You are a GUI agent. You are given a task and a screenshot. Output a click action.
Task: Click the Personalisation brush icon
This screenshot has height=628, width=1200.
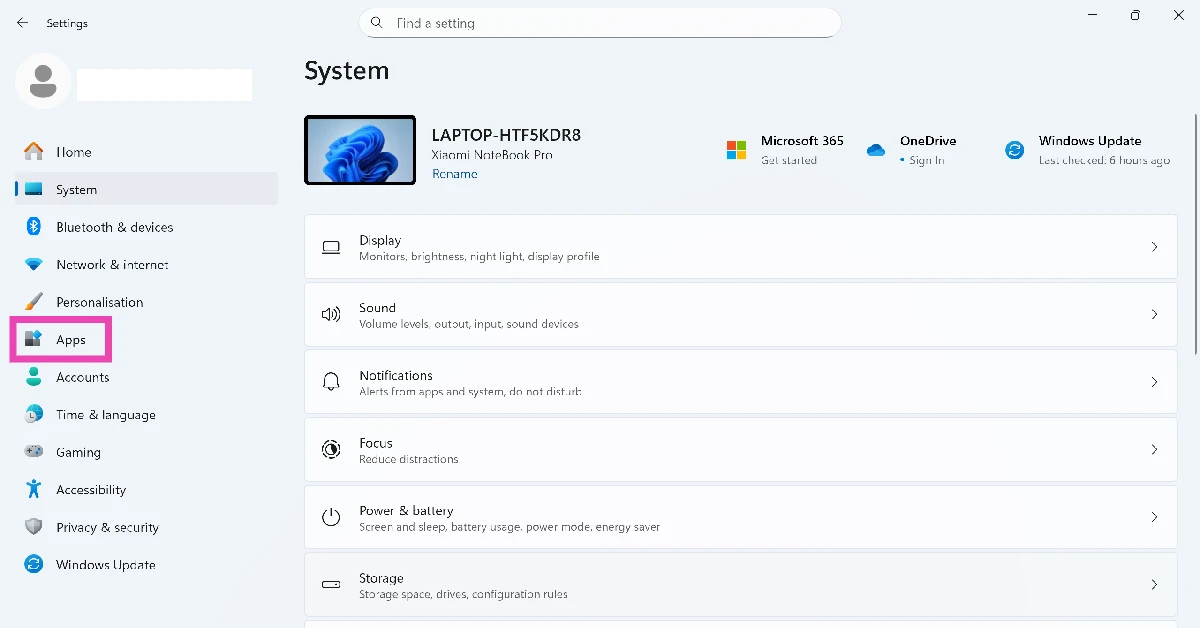tap(33, 301)
